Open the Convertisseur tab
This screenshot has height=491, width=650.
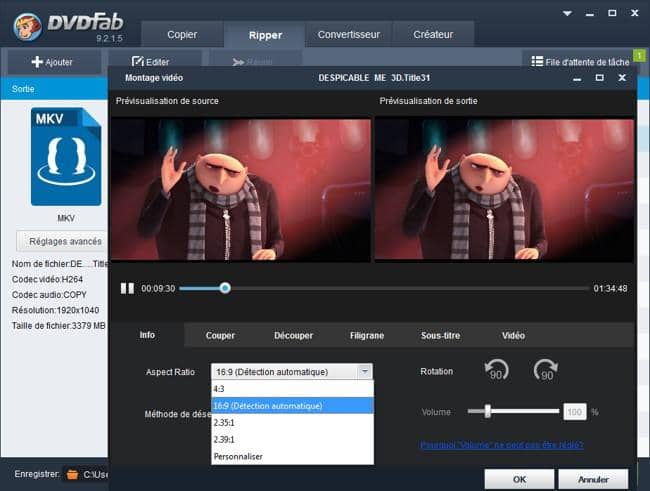pyautogui.click(x=349, y=34)
